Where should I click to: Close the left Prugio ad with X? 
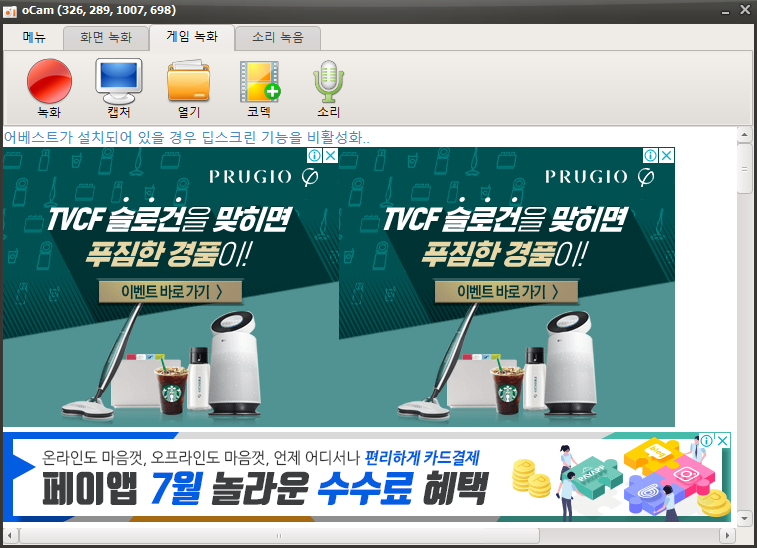coord(330,155)
